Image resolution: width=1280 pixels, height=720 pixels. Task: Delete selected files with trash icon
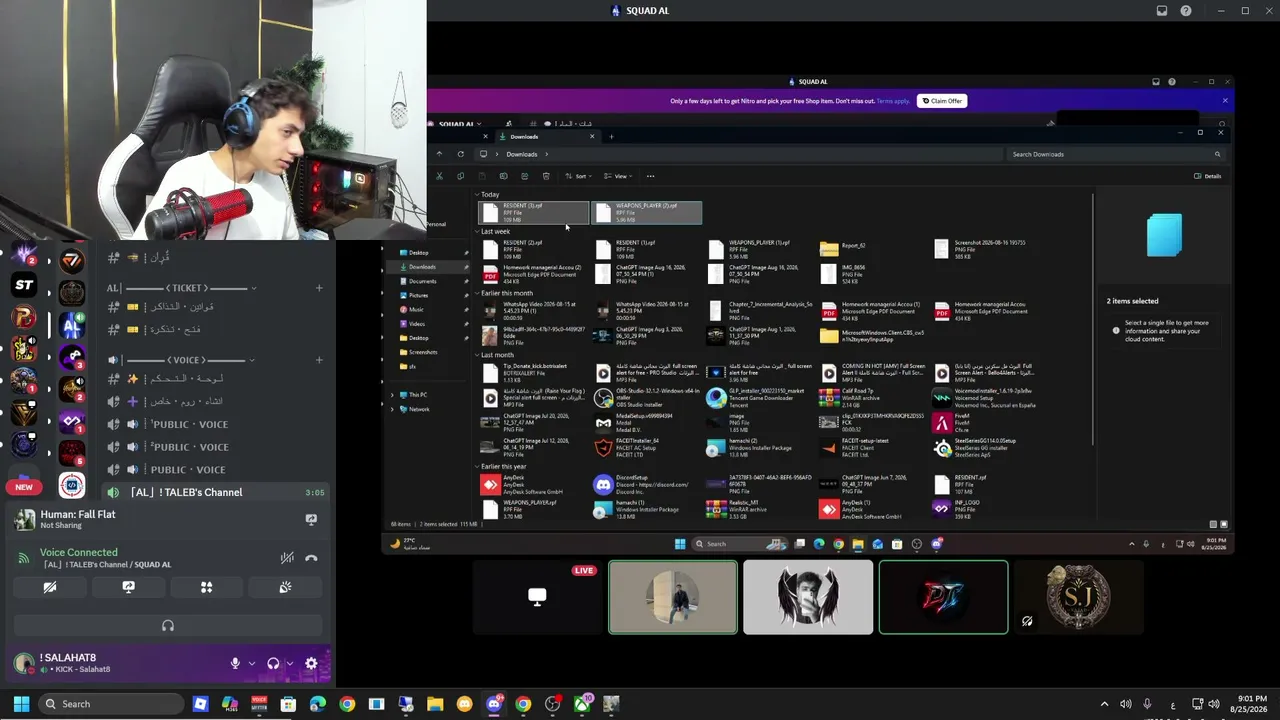pyautogui.click(x=546, y=176)
